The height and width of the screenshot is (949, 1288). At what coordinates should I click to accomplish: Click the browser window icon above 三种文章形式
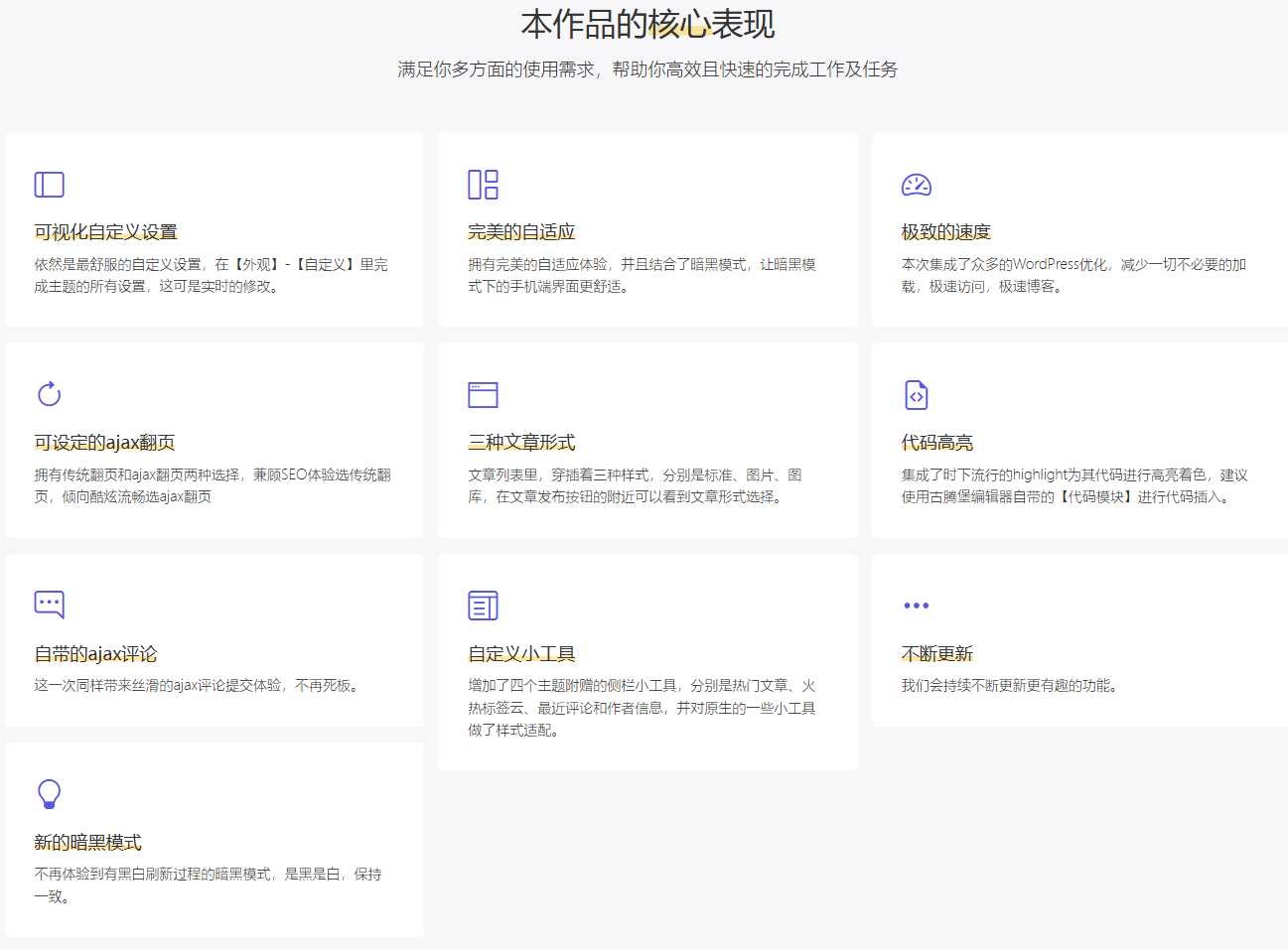(x=483, y=395)
